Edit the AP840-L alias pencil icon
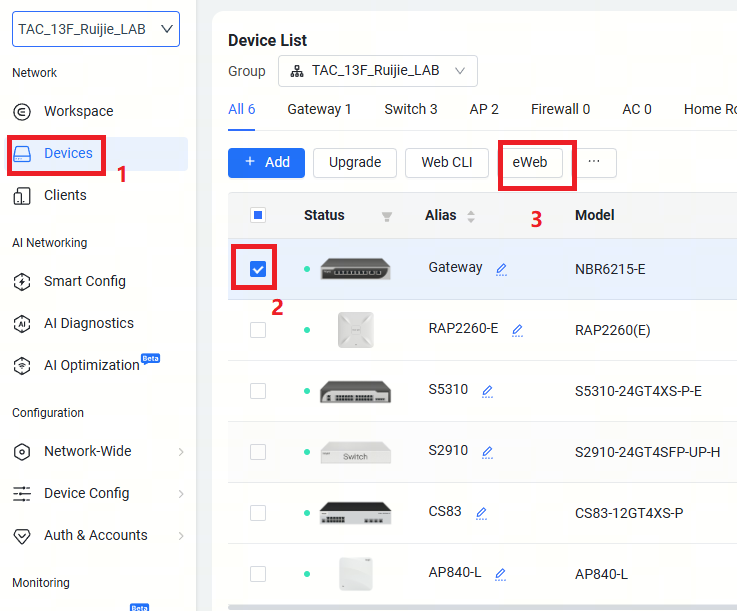737x611 pixels. click(x=501, y=574)
